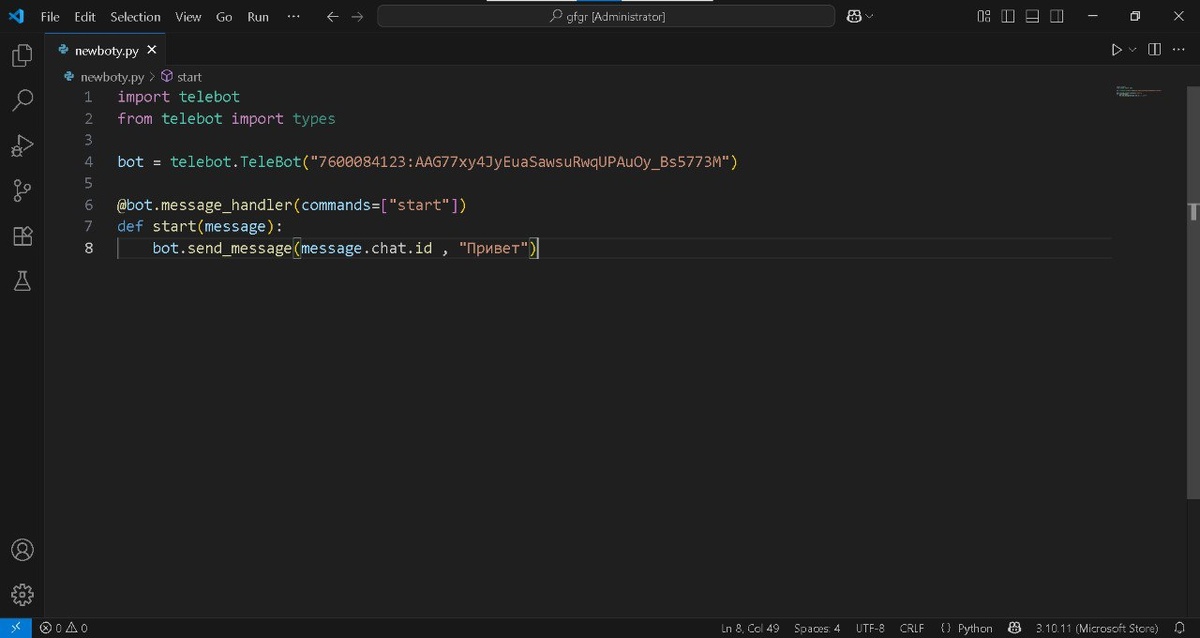The height and width of the screenshot is (638, 1200).
Task: Open the Selection menu
Action: tap(135, 16)
